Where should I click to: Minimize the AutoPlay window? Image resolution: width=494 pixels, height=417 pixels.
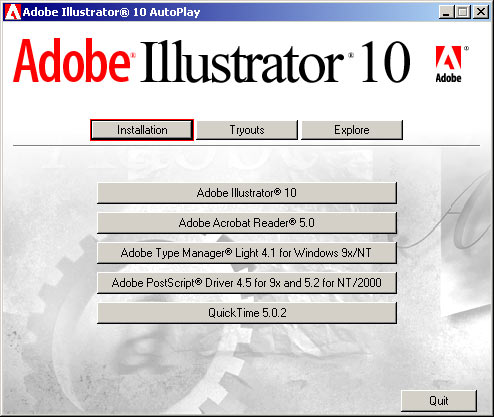(446, 12)
